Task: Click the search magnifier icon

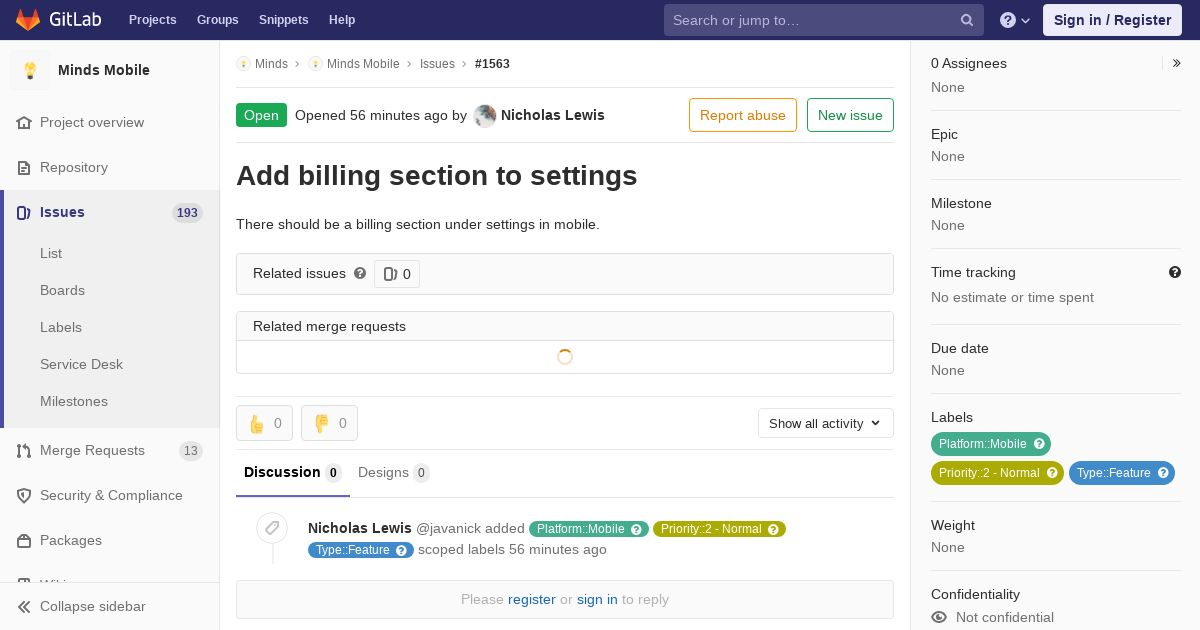Action: pyautogui.click(x=967, y=20)
